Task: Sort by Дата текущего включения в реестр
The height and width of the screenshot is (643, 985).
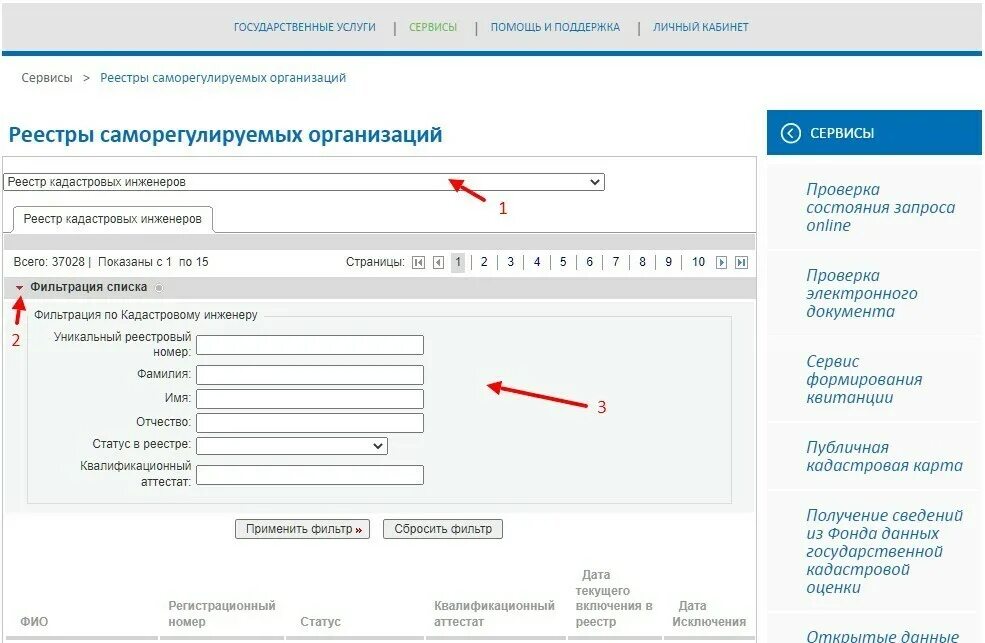Action: (614, 598)
